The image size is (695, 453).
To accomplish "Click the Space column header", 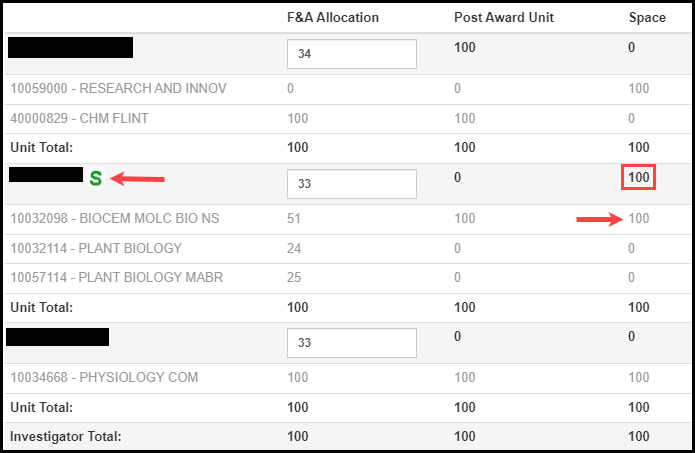I will (647, 18).
